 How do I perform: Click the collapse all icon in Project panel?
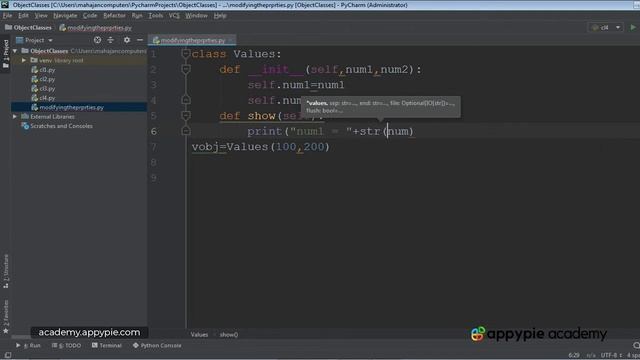(x=111, y=40)
